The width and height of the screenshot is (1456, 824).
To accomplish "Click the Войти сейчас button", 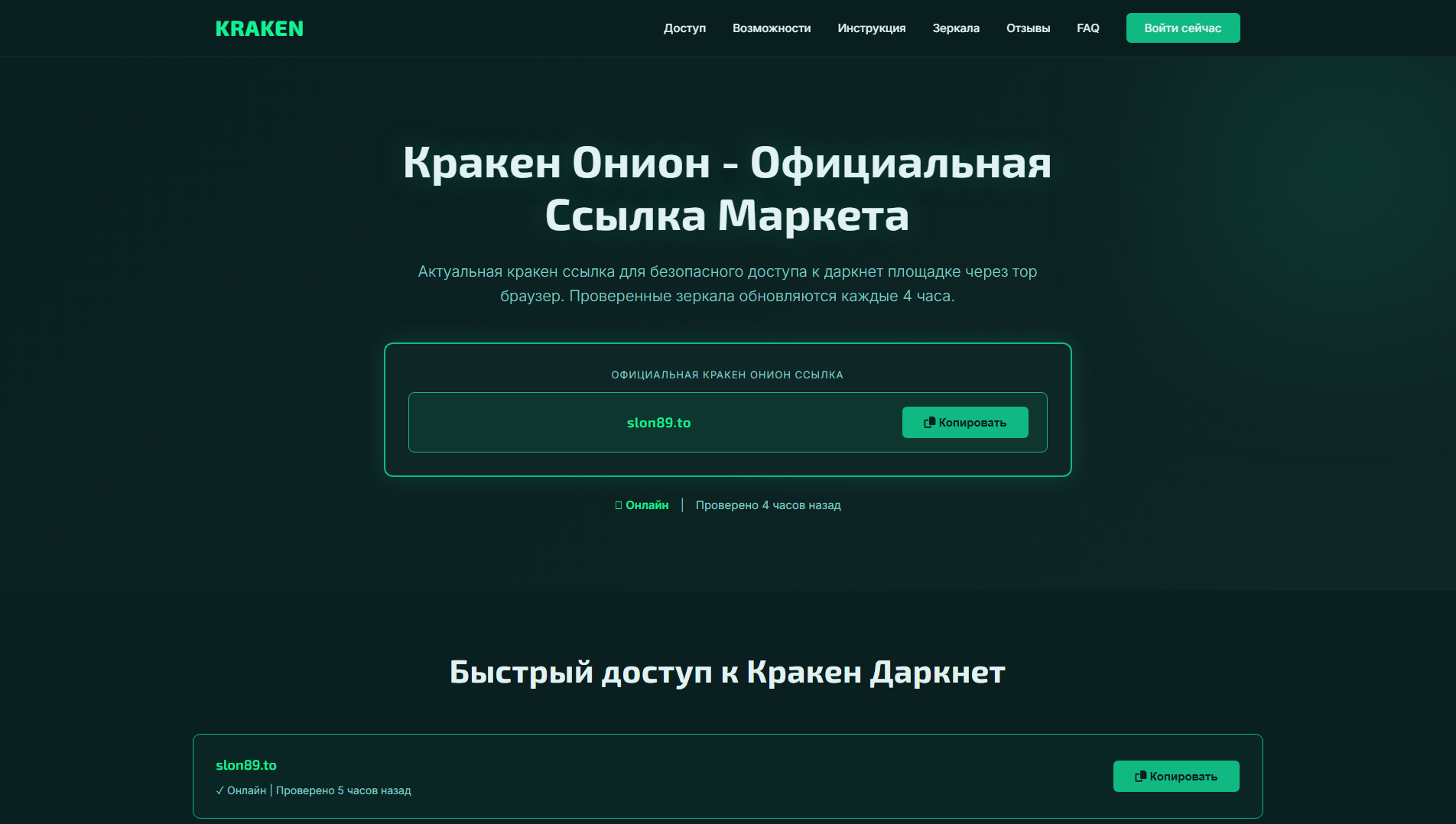I will click(x=1183, y=28).
